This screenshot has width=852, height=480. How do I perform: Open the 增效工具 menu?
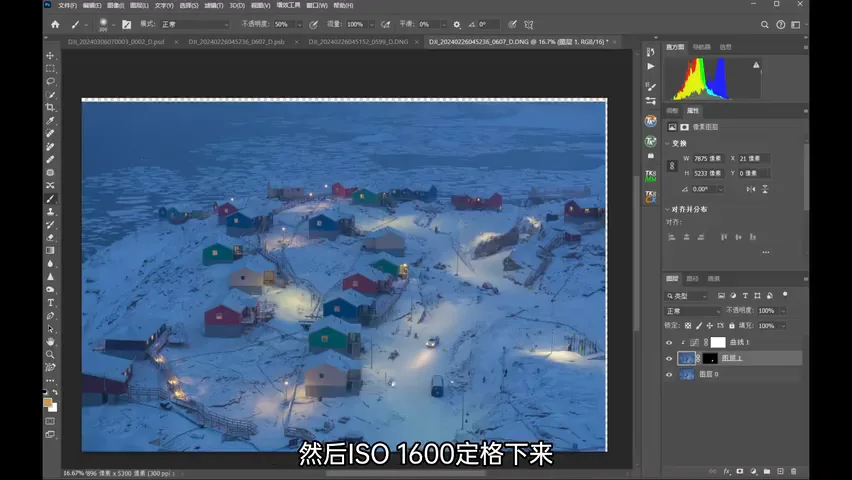click(x=289, y=5)
